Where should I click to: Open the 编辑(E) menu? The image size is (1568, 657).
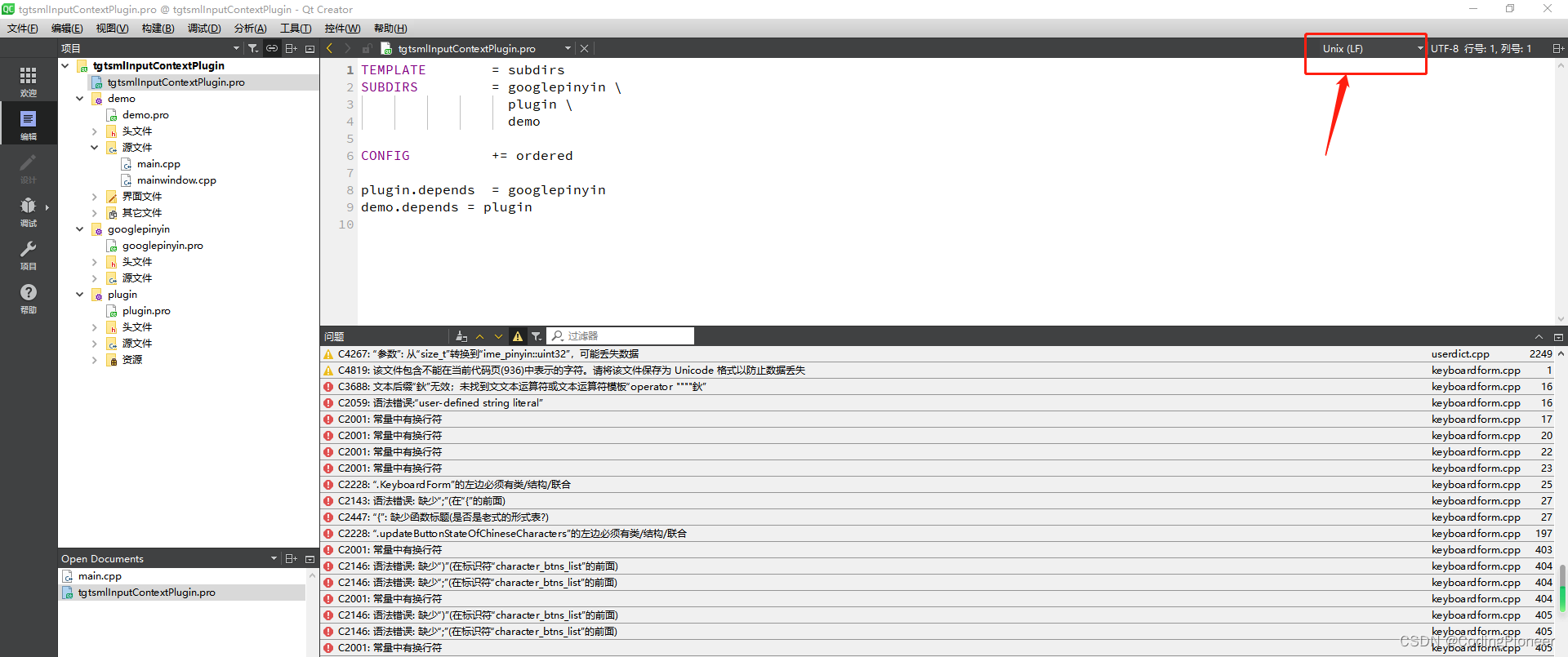coord(67,29)
